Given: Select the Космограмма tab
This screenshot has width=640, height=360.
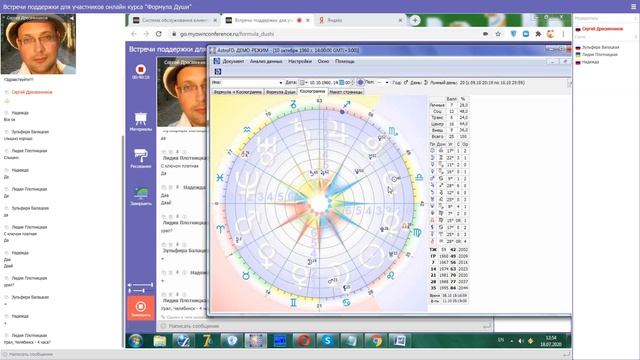Looking at the screenshot, I should [x=312, y=92].
